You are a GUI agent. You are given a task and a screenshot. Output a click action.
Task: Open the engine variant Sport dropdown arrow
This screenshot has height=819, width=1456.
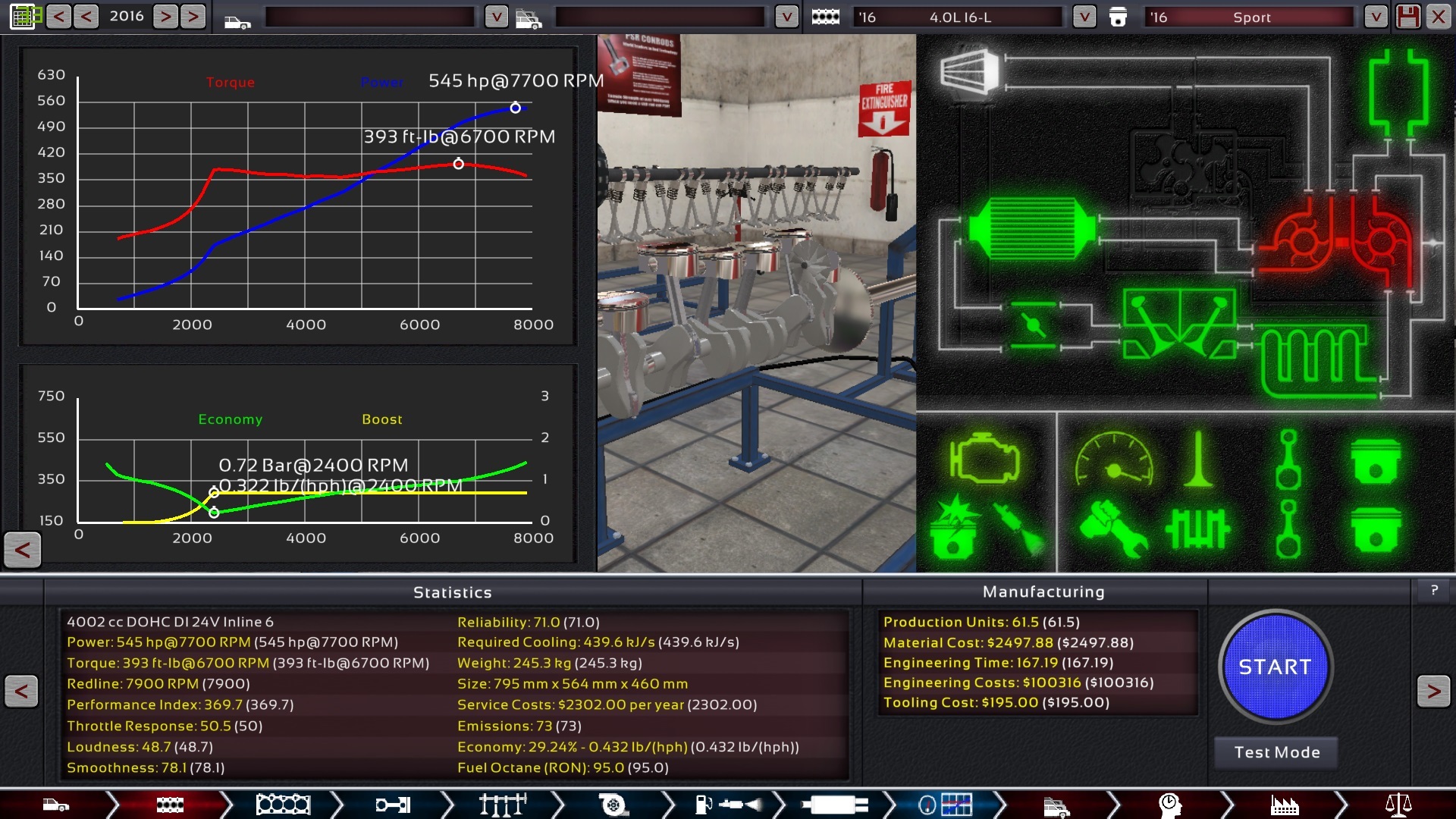pos(1376,17)
